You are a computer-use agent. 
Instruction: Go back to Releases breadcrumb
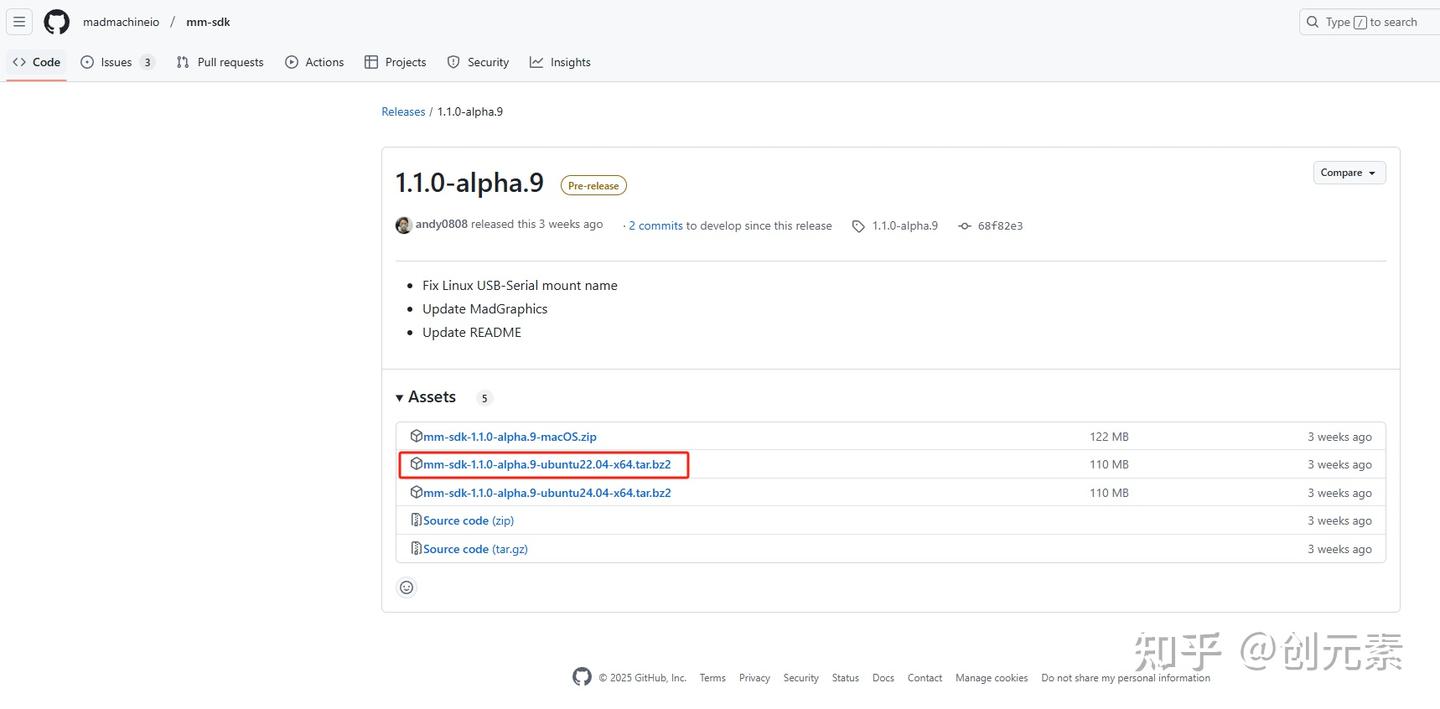[403, 112]
